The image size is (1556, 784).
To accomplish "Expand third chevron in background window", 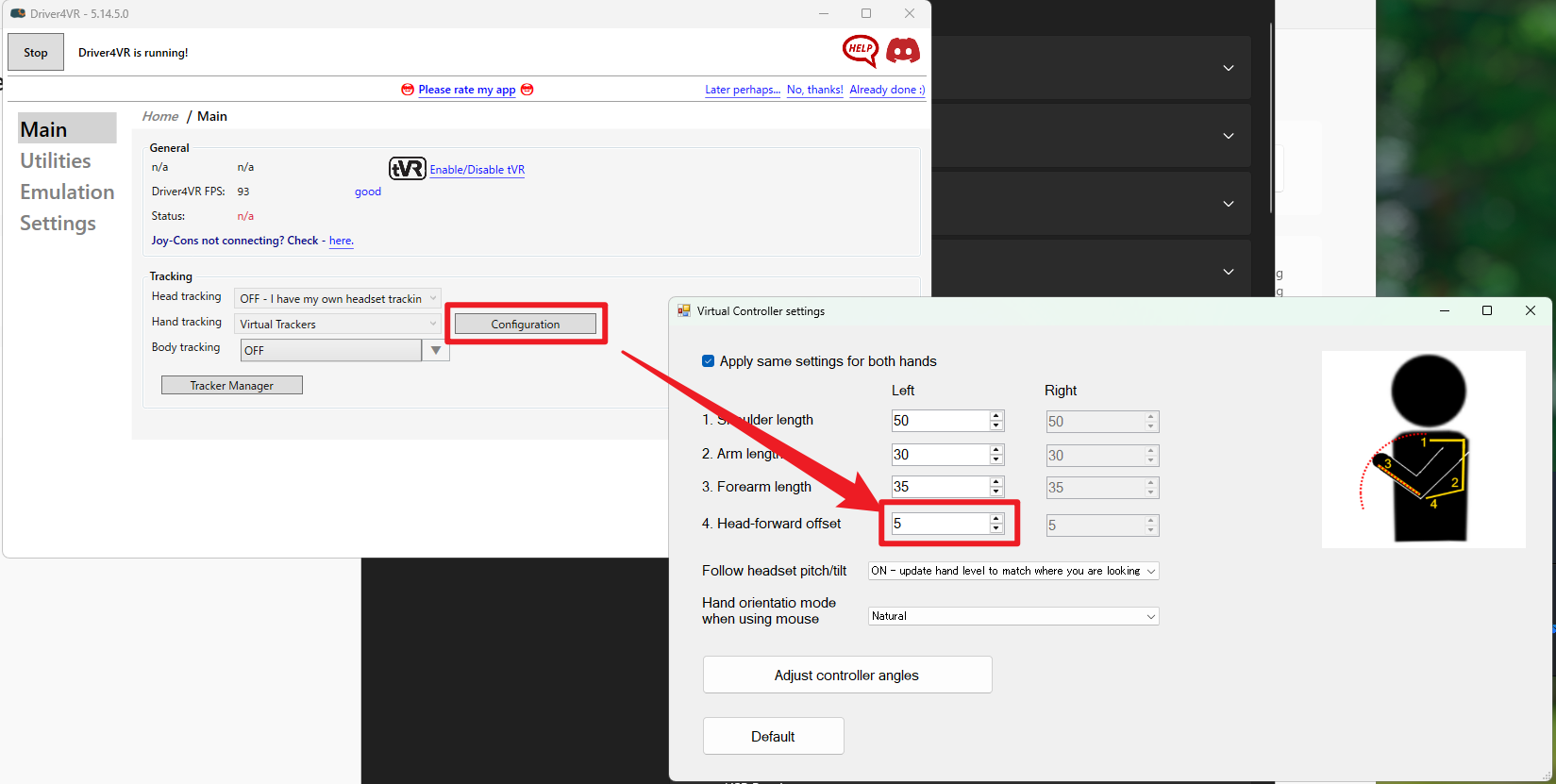I will click(x=1229, y=204).
